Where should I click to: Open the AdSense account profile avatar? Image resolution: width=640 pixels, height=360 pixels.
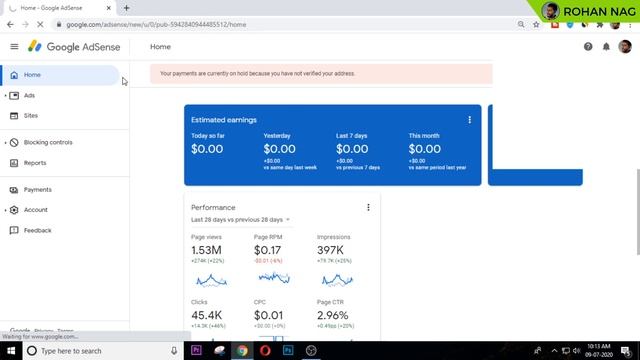coord(624,47)
